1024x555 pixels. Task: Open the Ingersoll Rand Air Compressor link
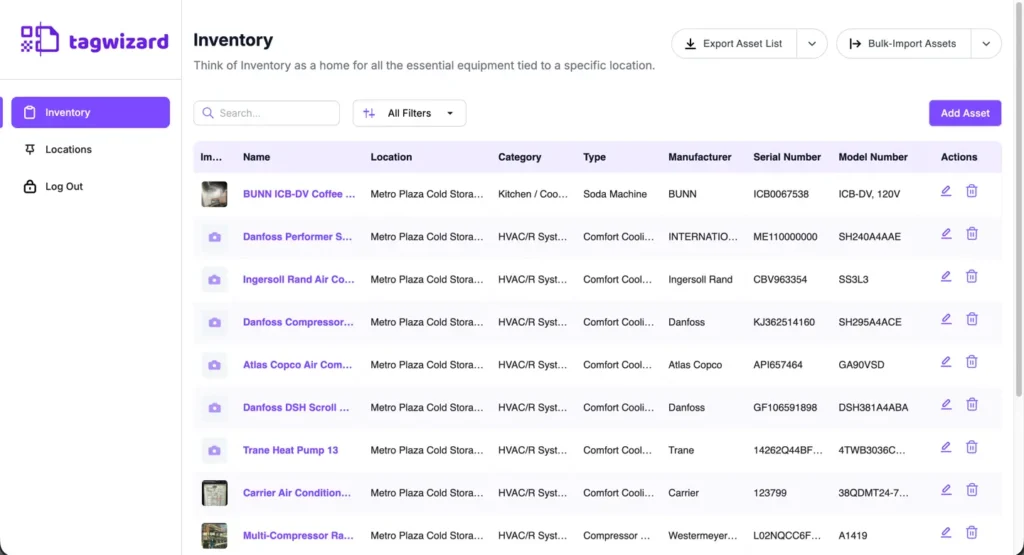(298, 279)
